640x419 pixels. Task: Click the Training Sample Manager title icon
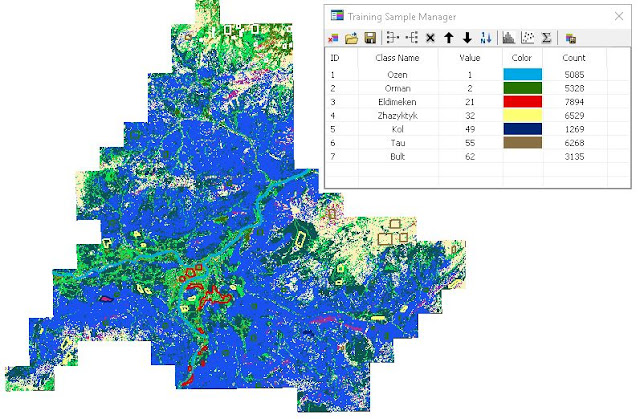point(337,16)
